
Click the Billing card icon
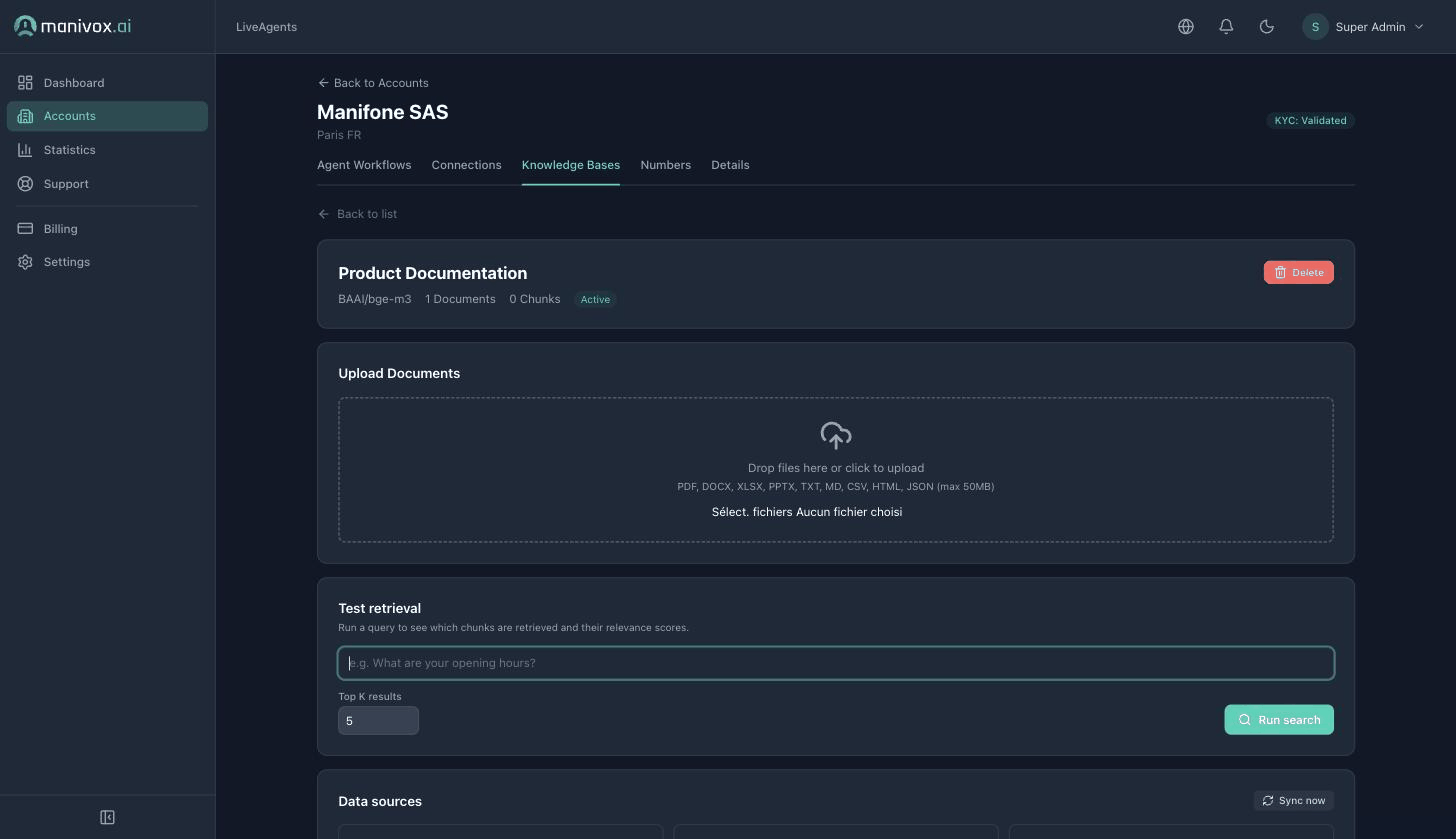(25, 229)
